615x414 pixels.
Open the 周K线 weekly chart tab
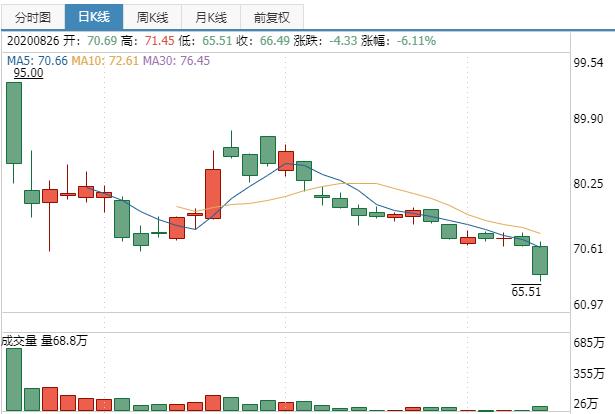tap(152, 17)
